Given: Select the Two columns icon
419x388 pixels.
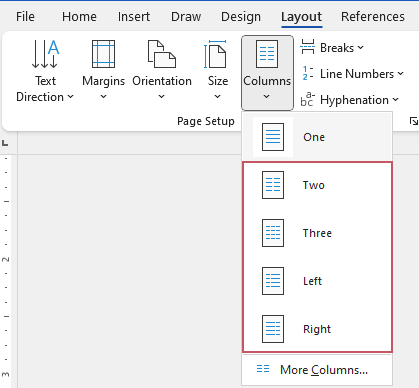Looking at the screenshot, I should tap(273, 185).
